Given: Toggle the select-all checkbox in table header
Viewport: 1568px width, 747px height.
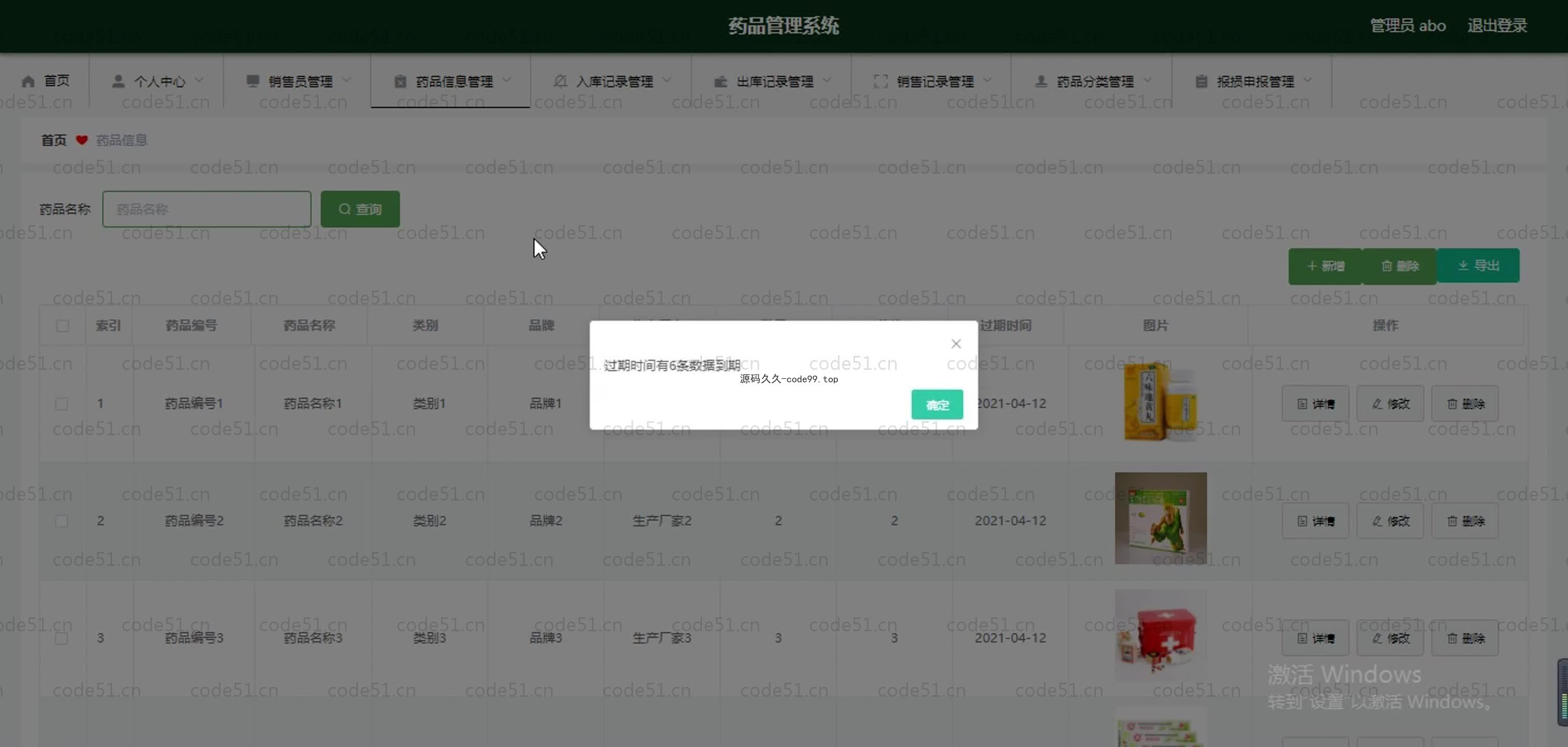Looking at the screenshot, I should (63, 326).
